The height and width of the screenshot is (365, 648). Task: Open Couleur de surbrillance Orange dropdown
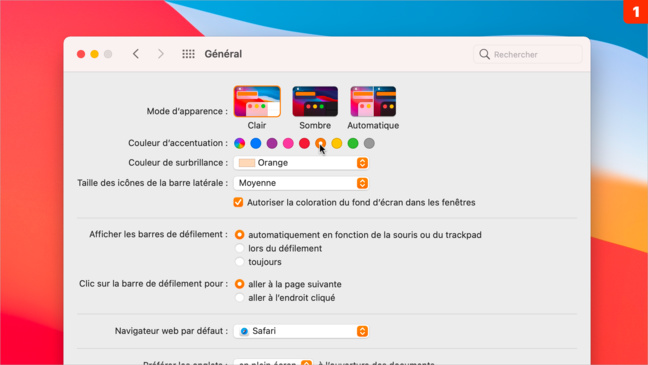point(301,163)
